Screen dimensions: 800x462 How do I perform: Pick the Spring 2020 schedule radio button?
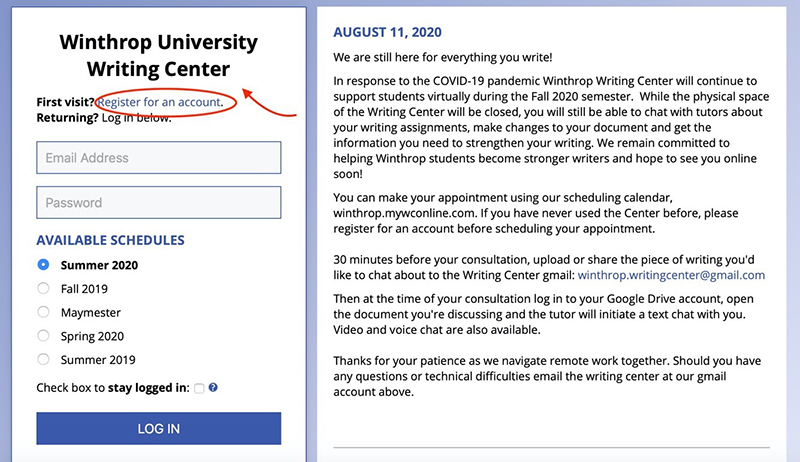(43, 336)
